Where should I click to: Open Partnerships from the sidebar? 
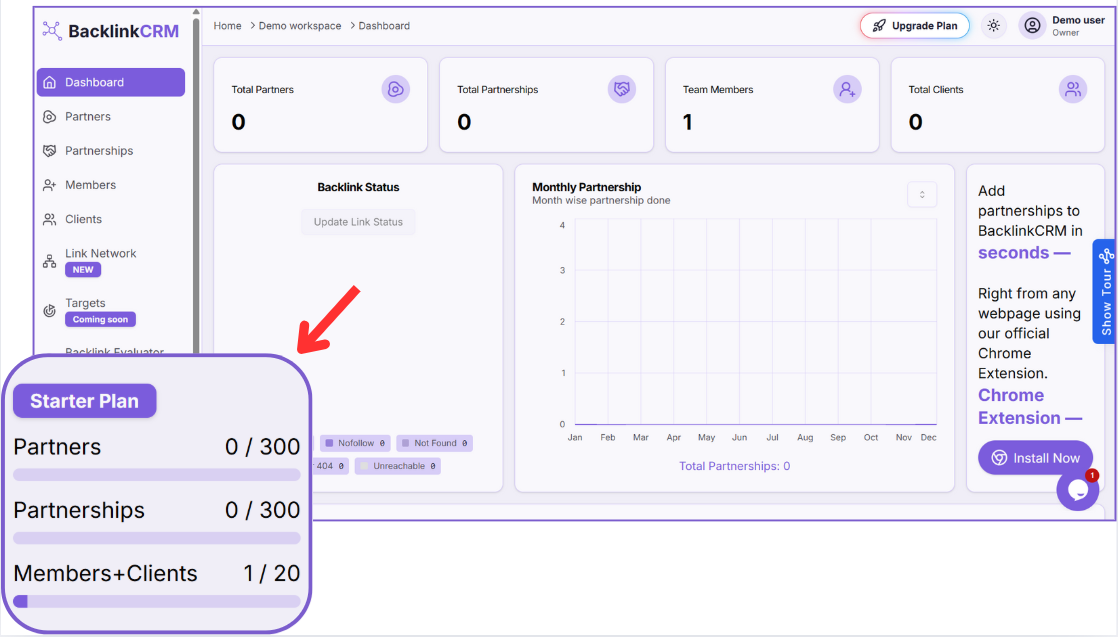point(99,151)
